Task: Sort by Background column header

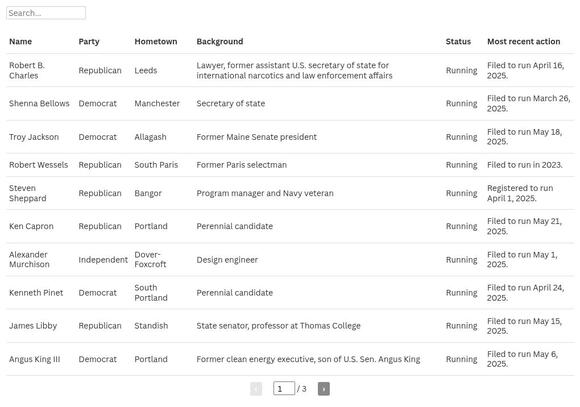Action: (x=220, y=41)
